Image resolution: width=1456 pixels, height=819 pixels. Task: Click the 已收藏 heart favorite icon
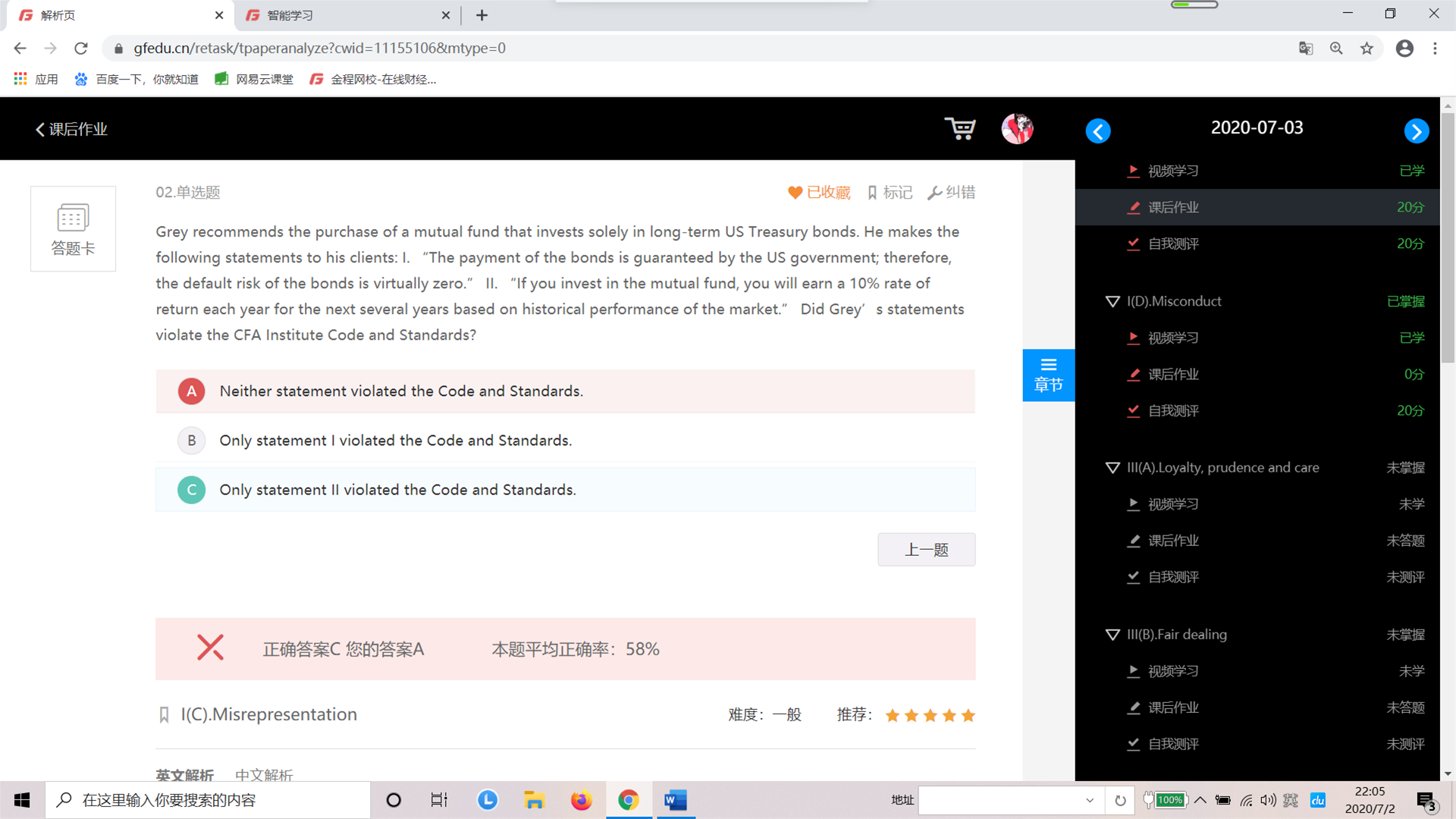tap(795, 193)
